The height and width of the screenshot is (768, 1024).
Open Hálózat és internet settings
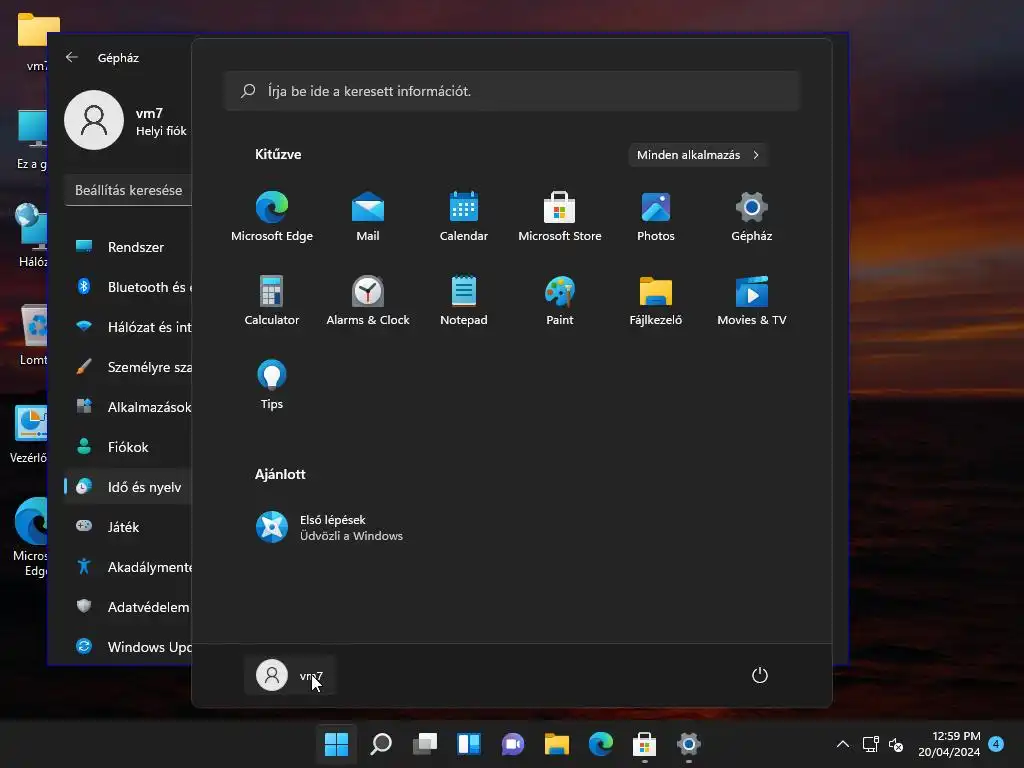pos(128,327)
